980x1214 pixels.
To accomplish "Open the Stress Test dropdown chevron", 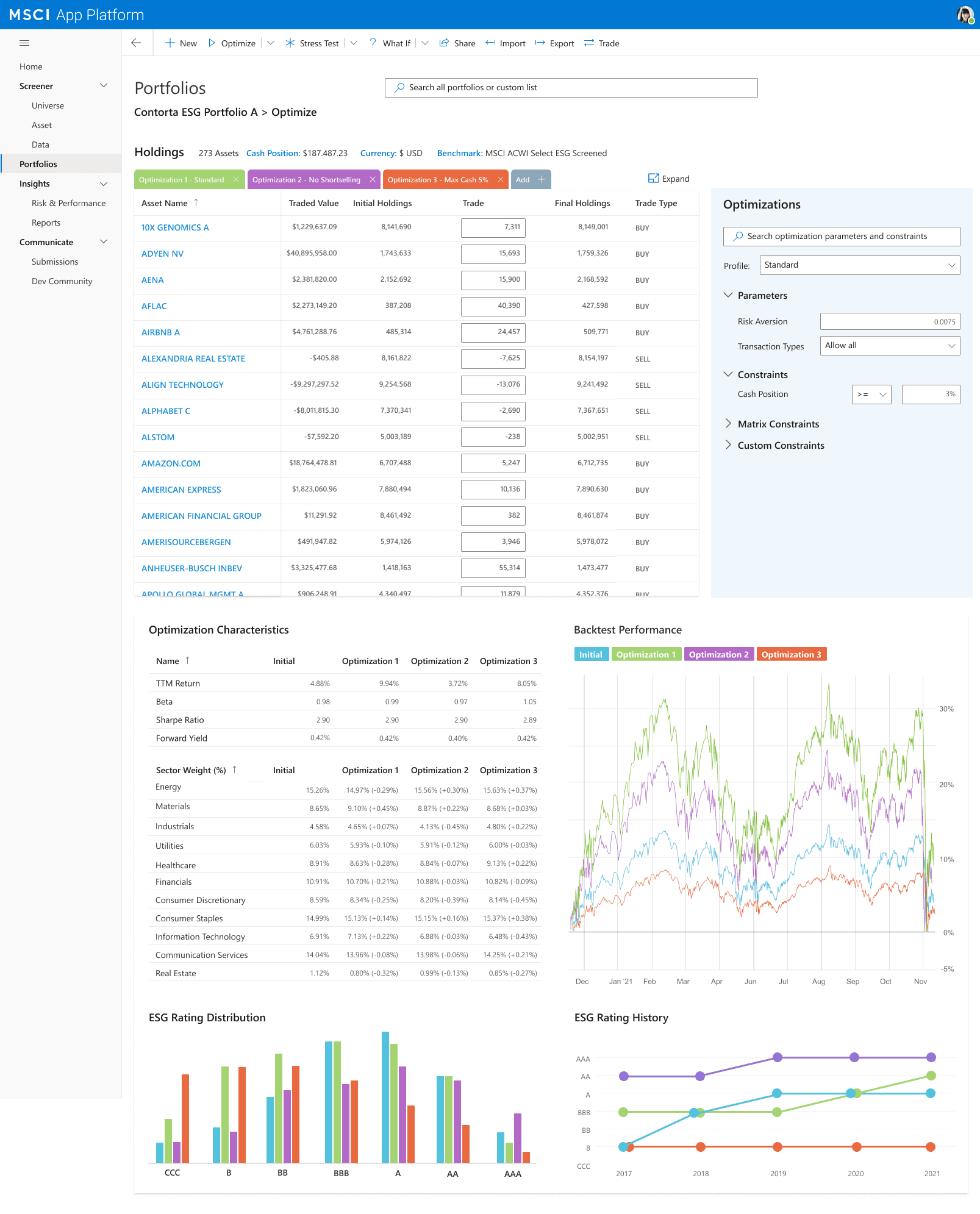I will coord(354,43).
